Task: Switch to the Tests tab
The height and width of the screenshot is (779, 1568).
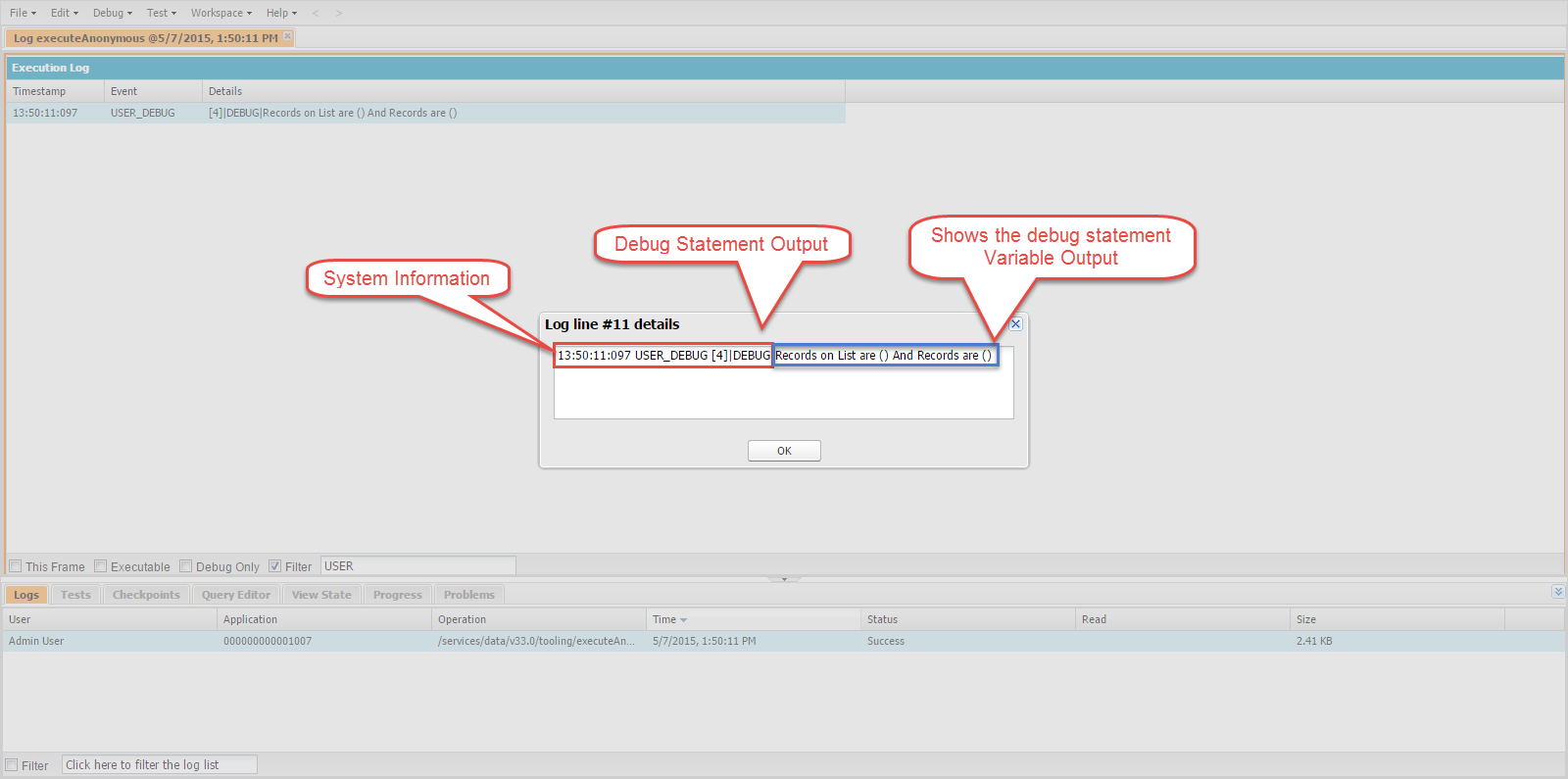Action: pos(75,595)
